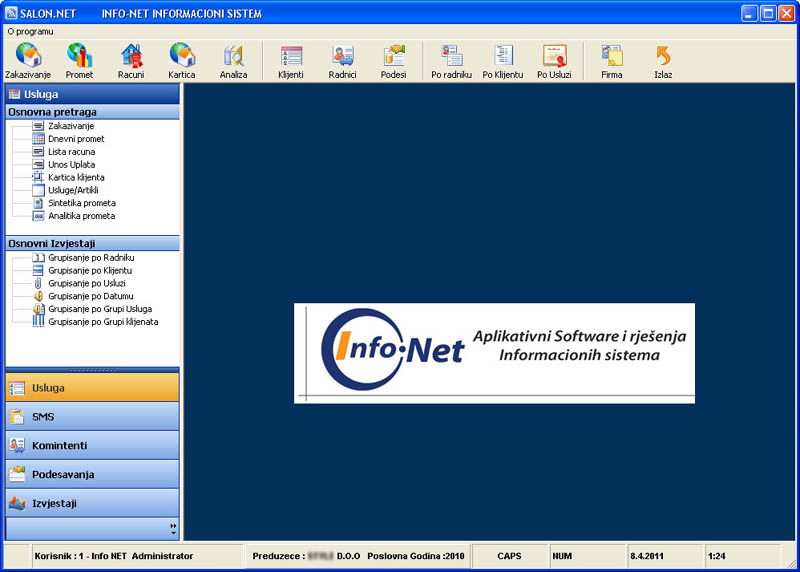
Task: Select Sintetika prometa tree entry
Action: [82, 203]
